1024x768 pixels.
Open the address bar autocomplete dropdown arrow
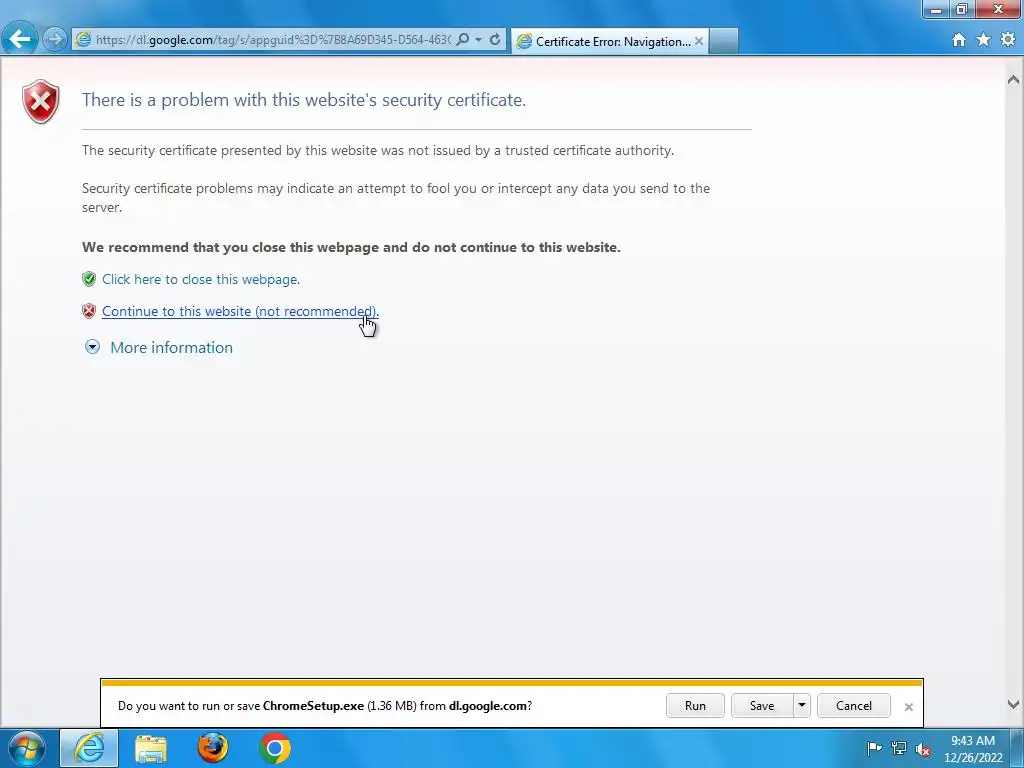click(479, 39)
